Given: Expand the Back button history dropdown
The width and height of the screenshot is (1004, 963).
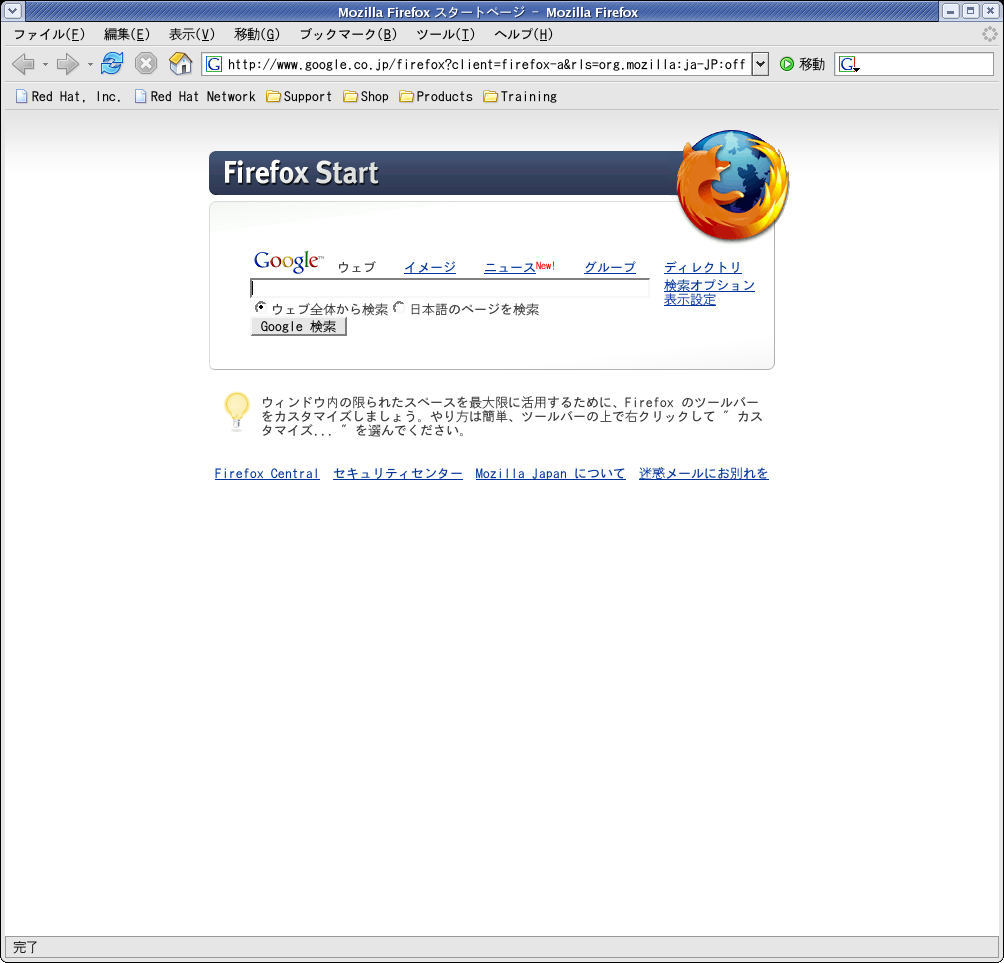Looking at the screenshot, I should [45, 65].
